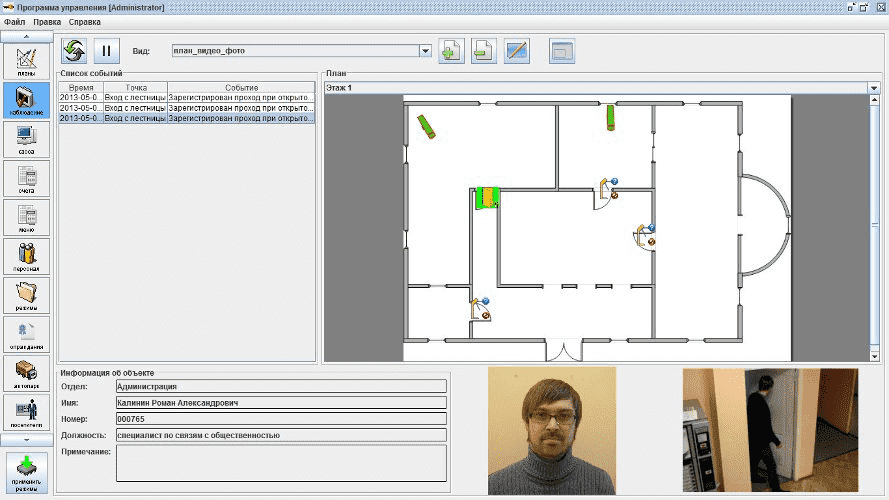Click the employee portrait photo
Image resolution: width=889 pixels, height=500 pixels.
click(552, 430)
